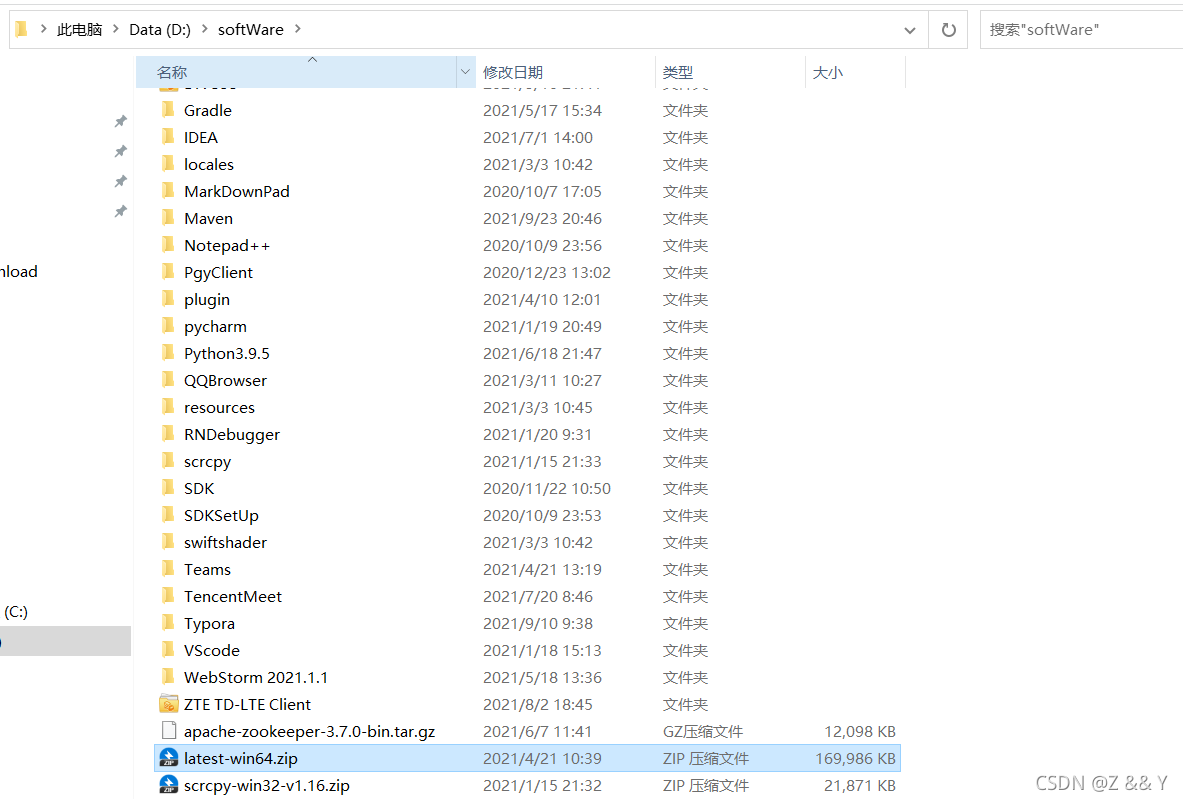Expand the chevron before 此电脑 breadcrumb

pyautogui.click(x=43, y=29)
